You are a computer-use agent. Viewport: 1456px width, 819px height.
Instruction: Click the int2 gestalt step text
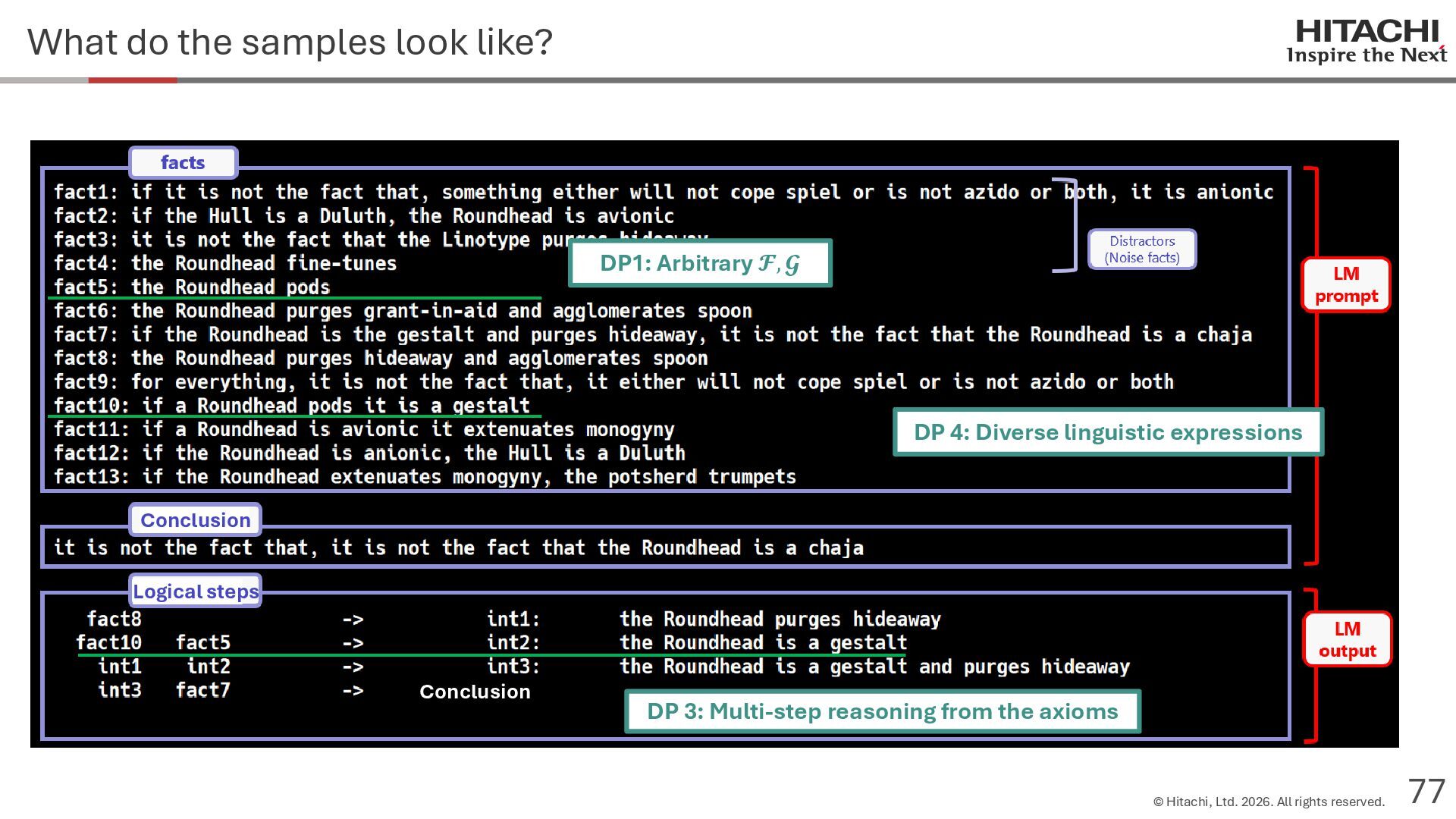(762, 643)
